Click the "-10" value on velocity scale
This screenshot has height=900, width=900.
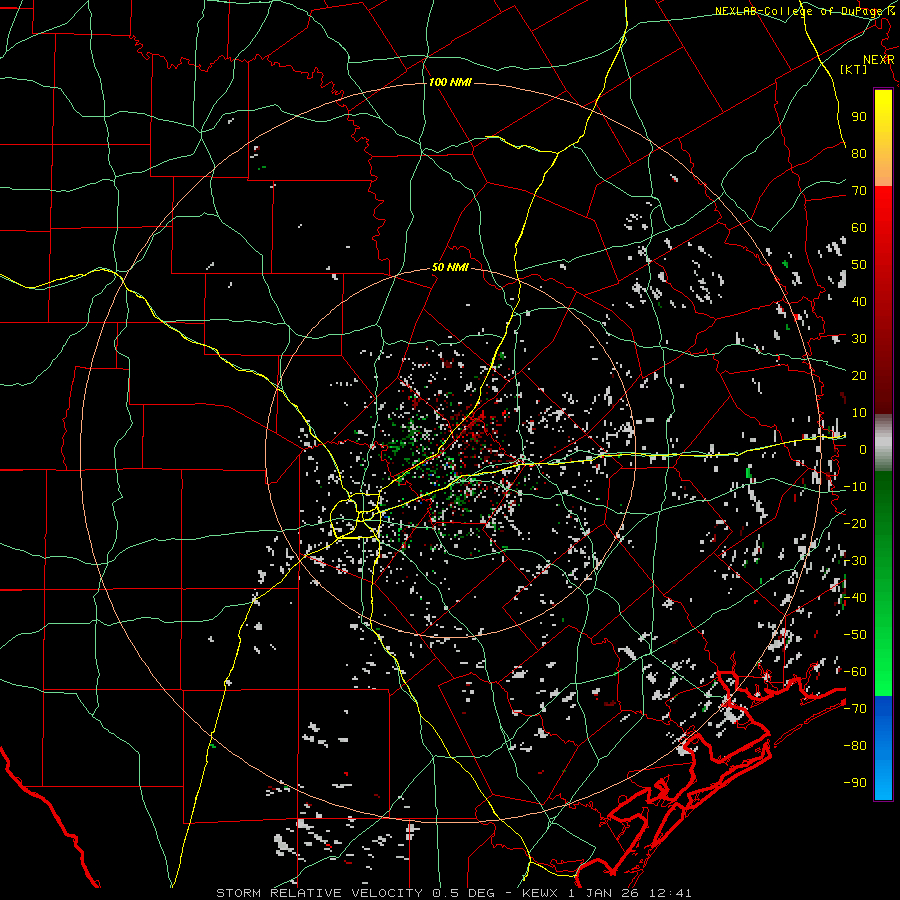click(x=855, y=487)
